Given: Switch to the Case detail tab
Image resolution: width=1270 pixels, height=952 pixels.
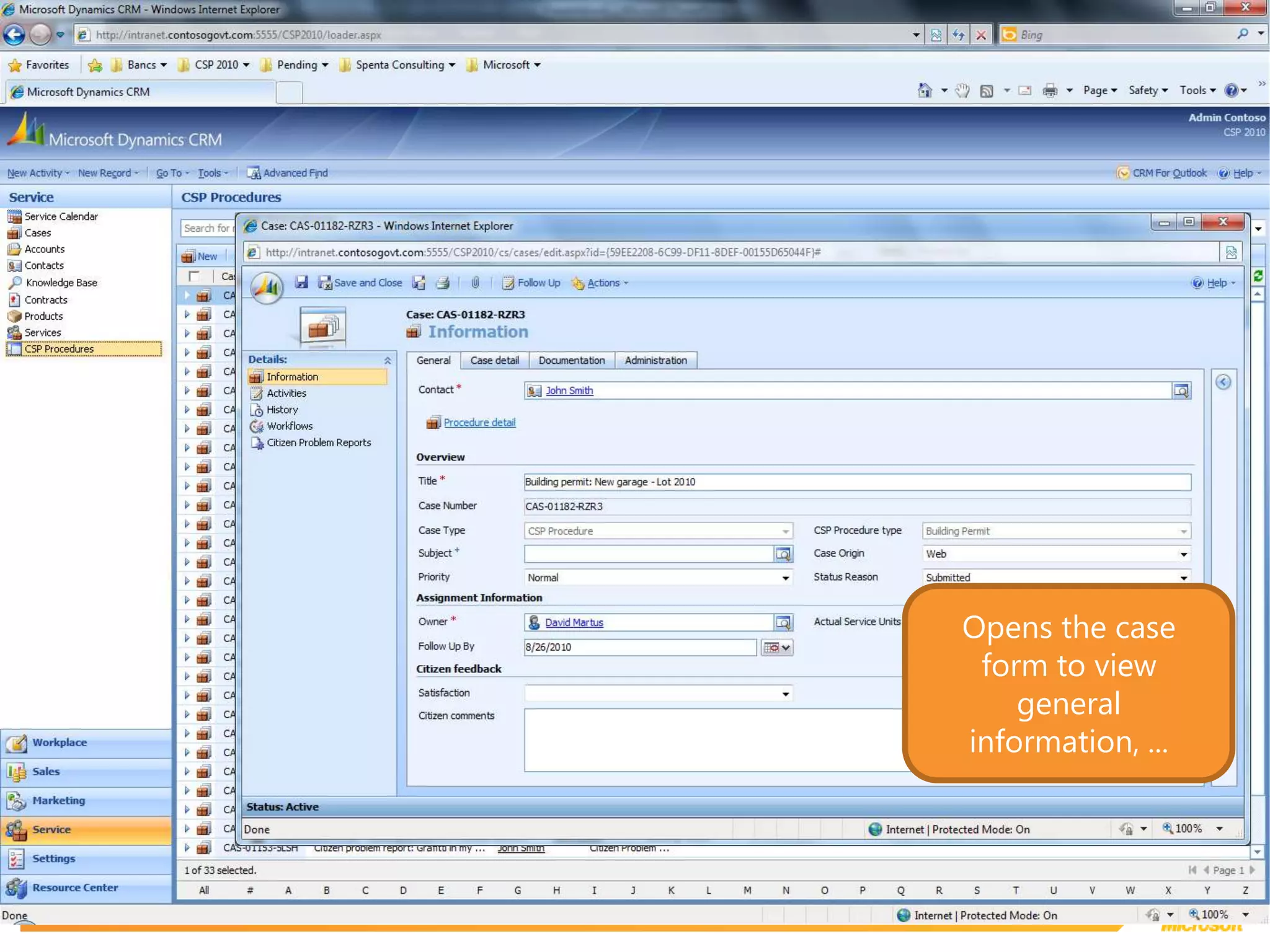Looking at the screenshot, I should [494, 360].
